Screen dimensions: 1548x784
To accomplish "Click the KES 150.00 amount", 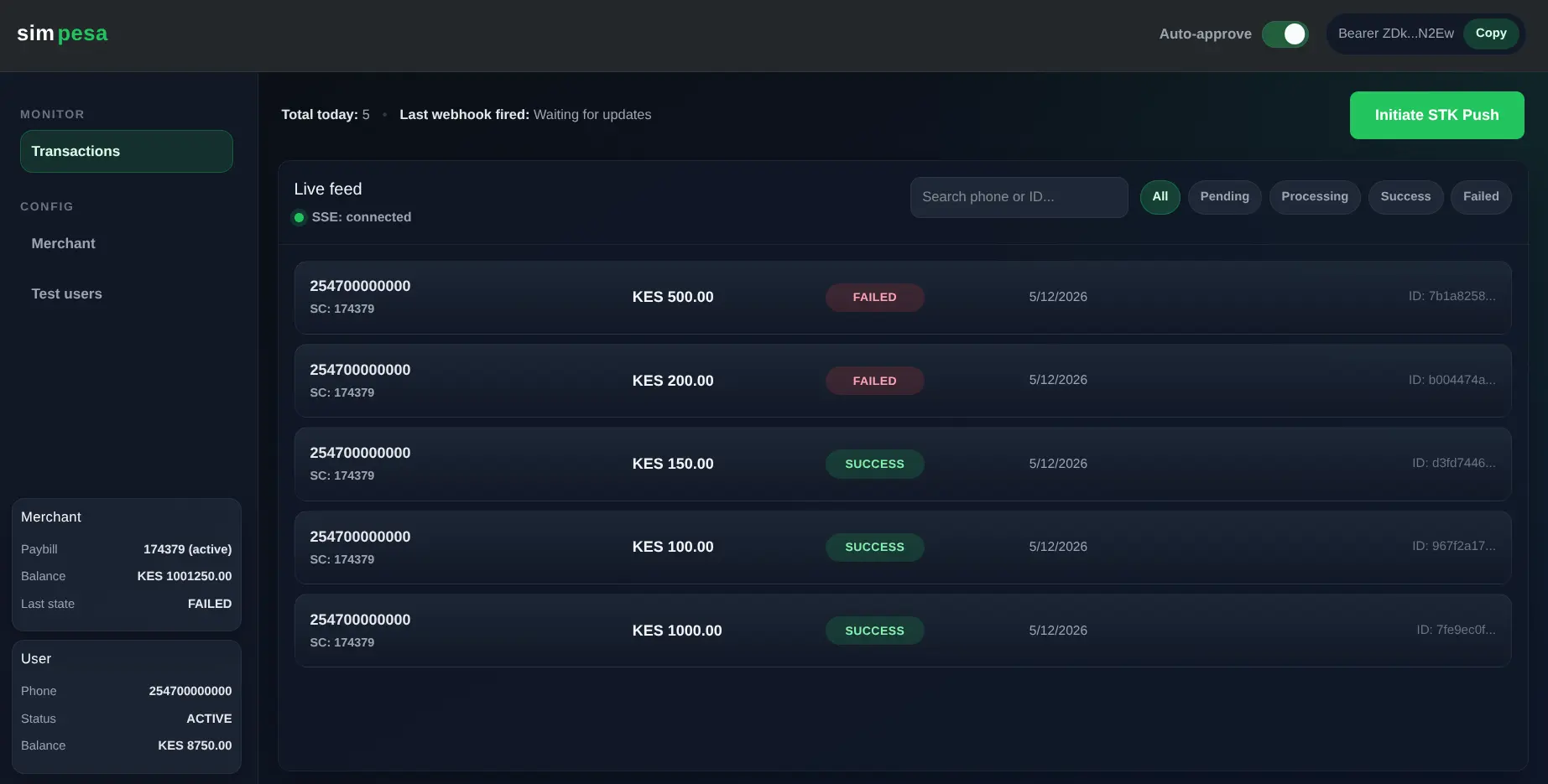I will pyautogui.click(x=673, y=464).
